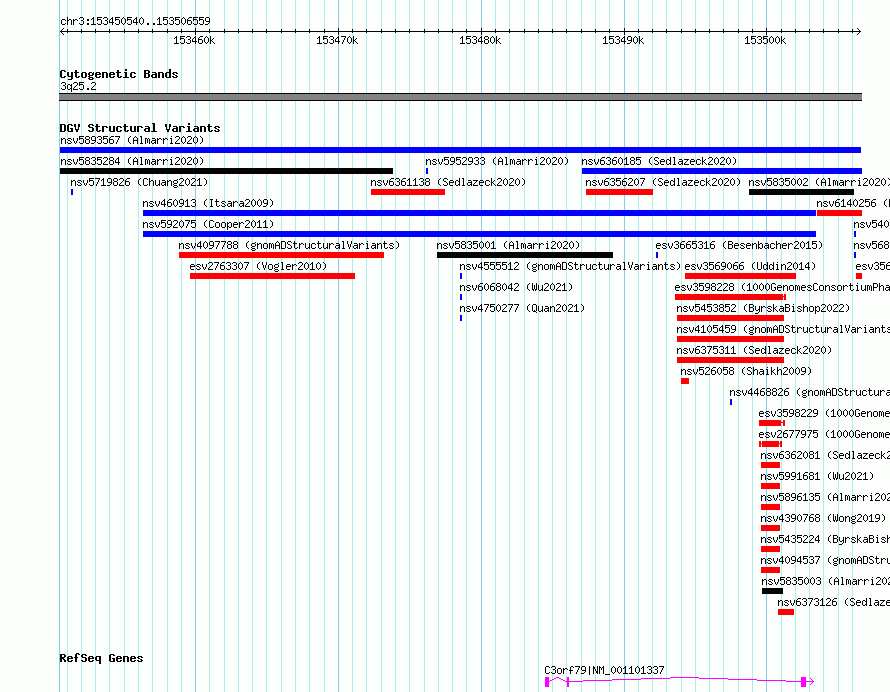The width and height of the screenshot is (890, 692).
Task: Select nsv6068042 (Wu2021) label
Action: coord(516,287)
